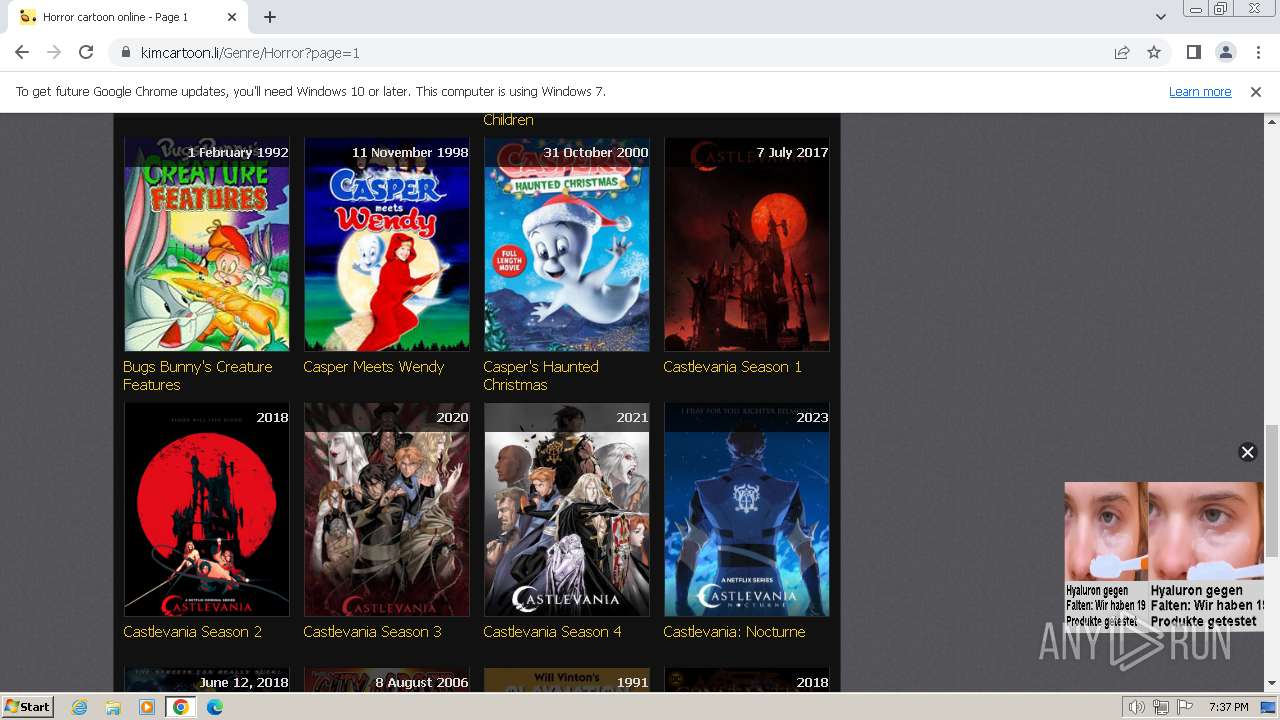
Task: Launch Internet Explorer from the taskbar
Action: point(80,707)
